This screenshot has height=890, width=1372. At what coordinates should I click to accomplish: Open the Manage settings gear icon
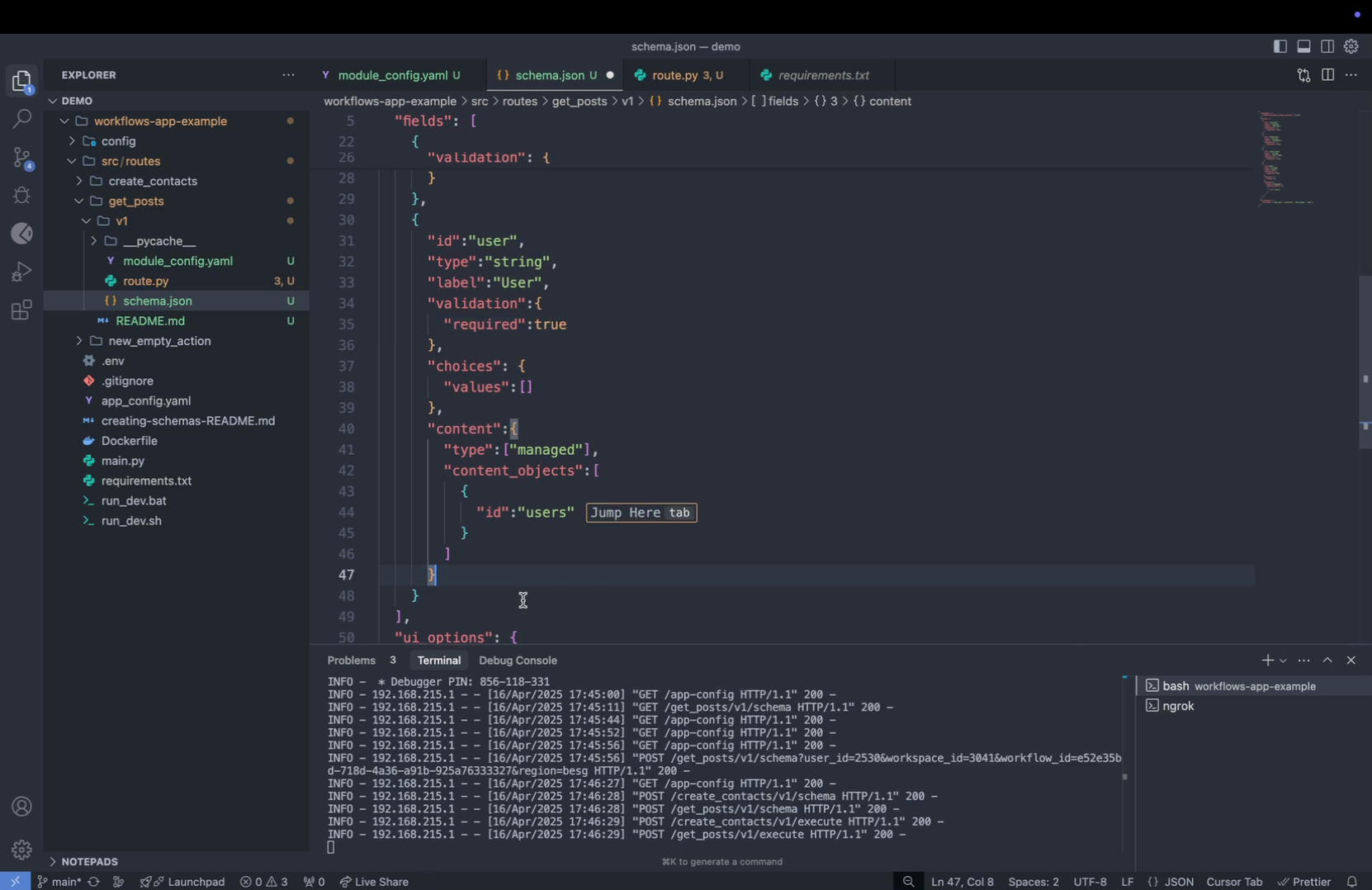tap(22, 849)
